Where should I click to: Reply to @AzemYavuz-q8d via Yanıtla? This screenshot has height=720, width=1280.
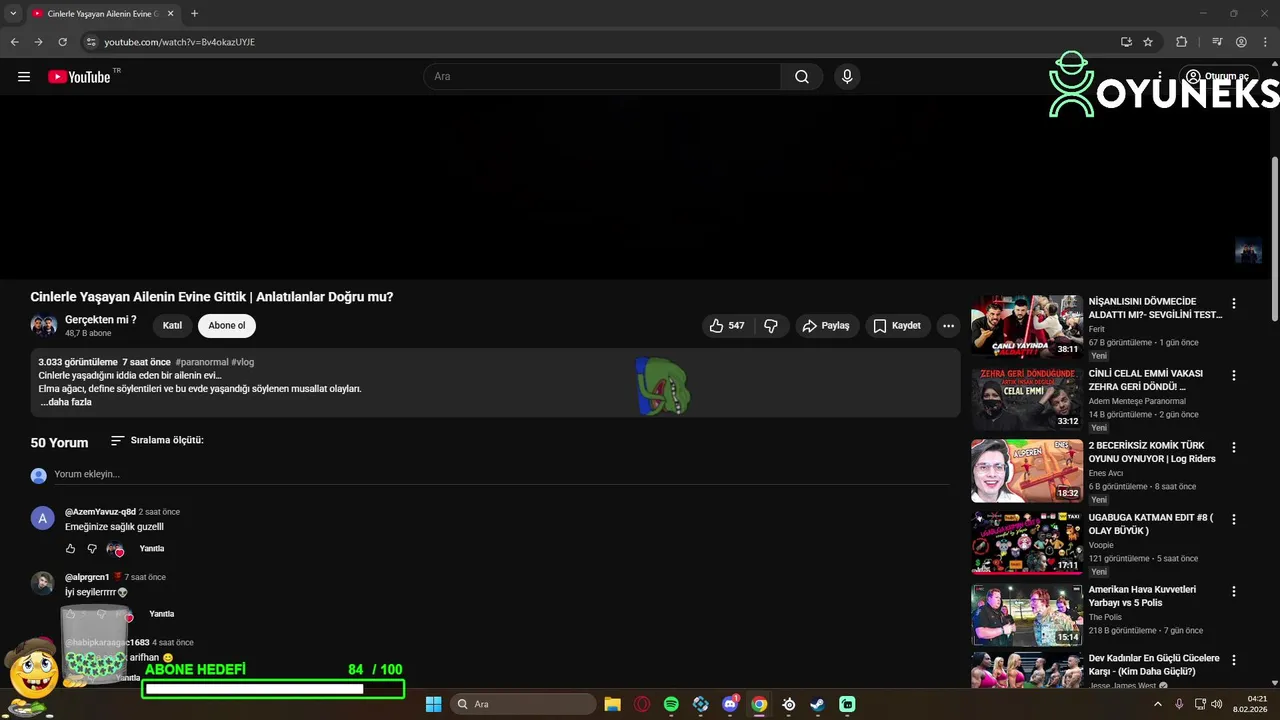(x=152, y=549)
